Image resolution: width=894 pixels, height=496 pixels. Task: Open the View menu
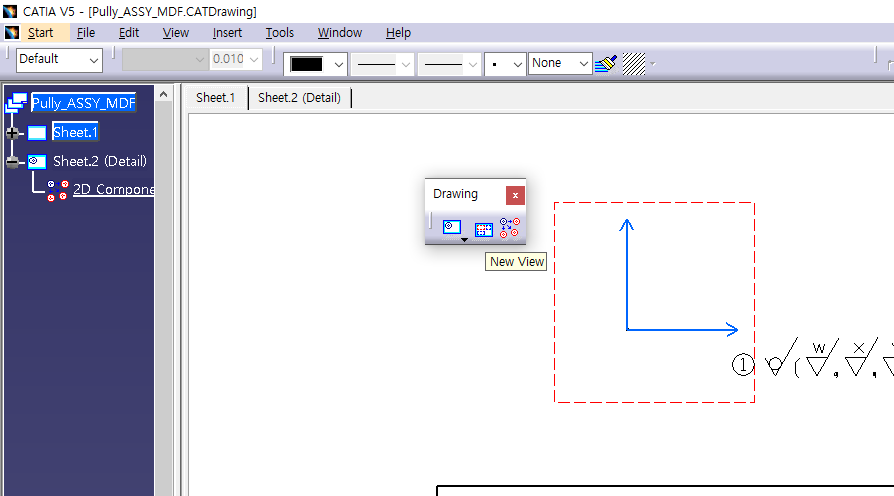pos(176,33)
